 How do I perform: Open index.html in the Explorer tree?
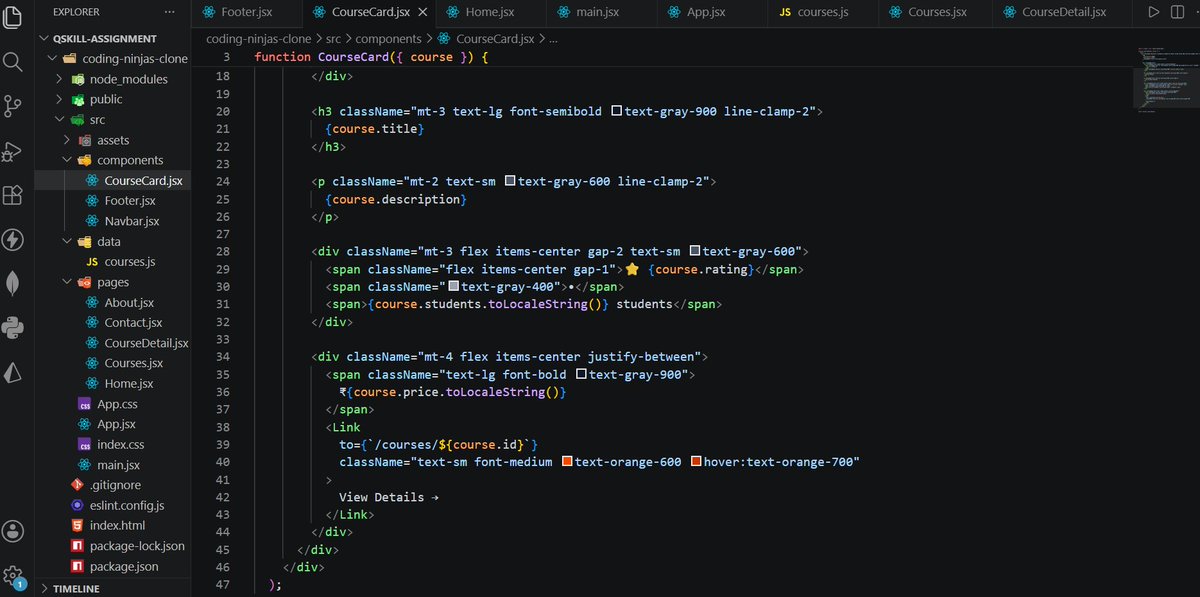117,525
